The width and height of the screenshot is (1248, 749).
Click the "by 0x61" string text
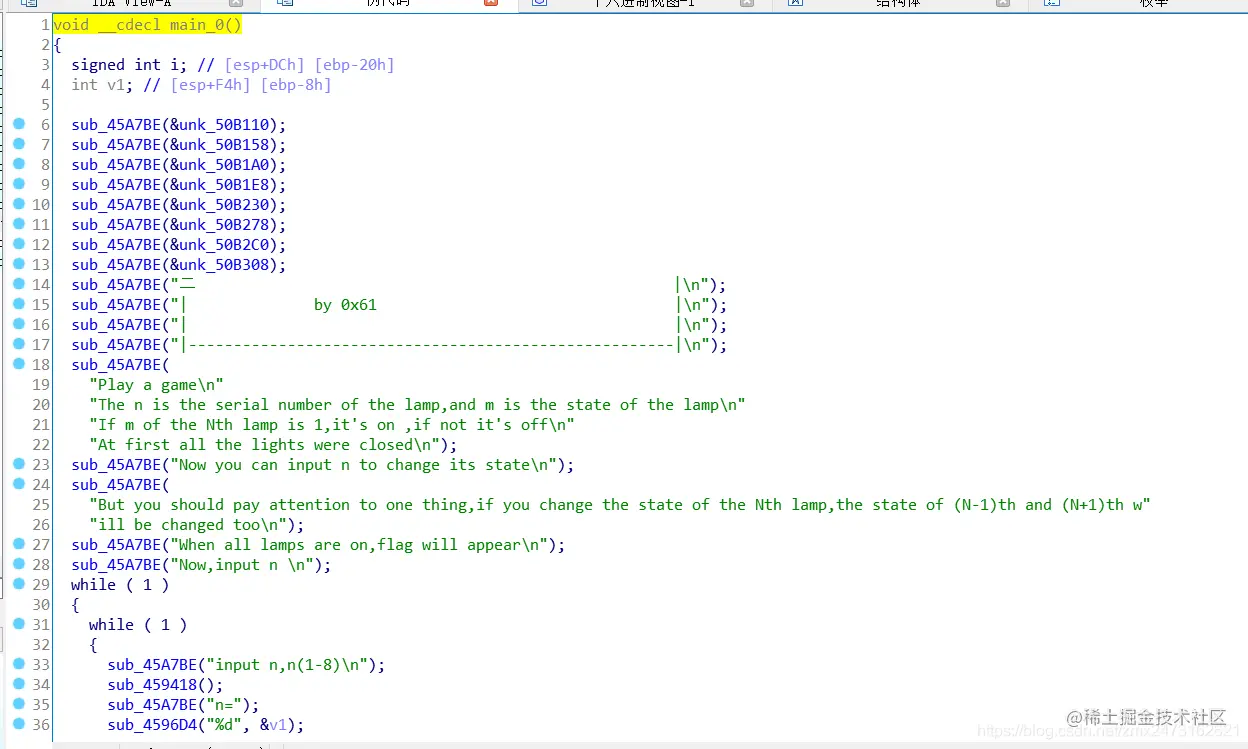(x=345, y=304)
